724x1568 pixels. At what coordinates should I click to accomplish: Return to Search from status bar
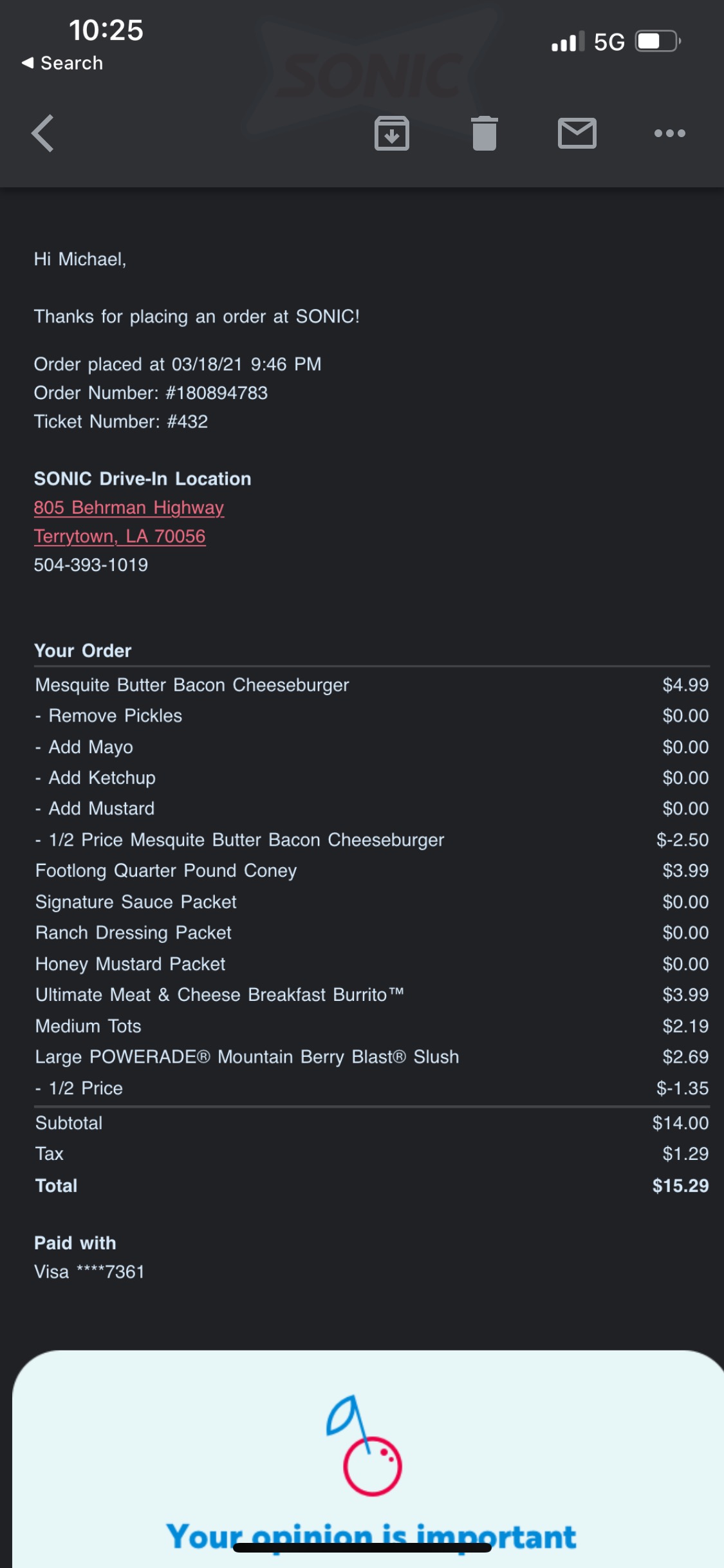[x=62, y=63]
